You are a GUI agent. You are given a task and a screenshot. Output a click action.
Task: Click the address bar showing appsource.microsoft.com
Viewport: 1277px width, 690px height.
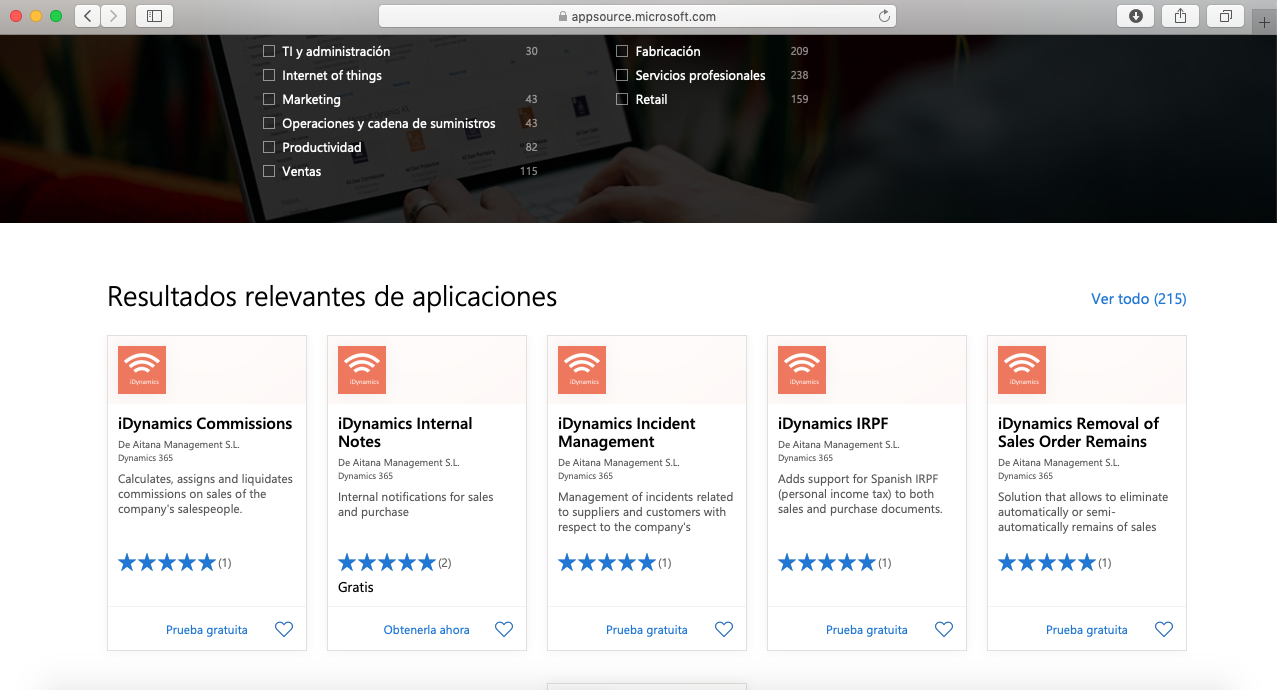point(637,16)
